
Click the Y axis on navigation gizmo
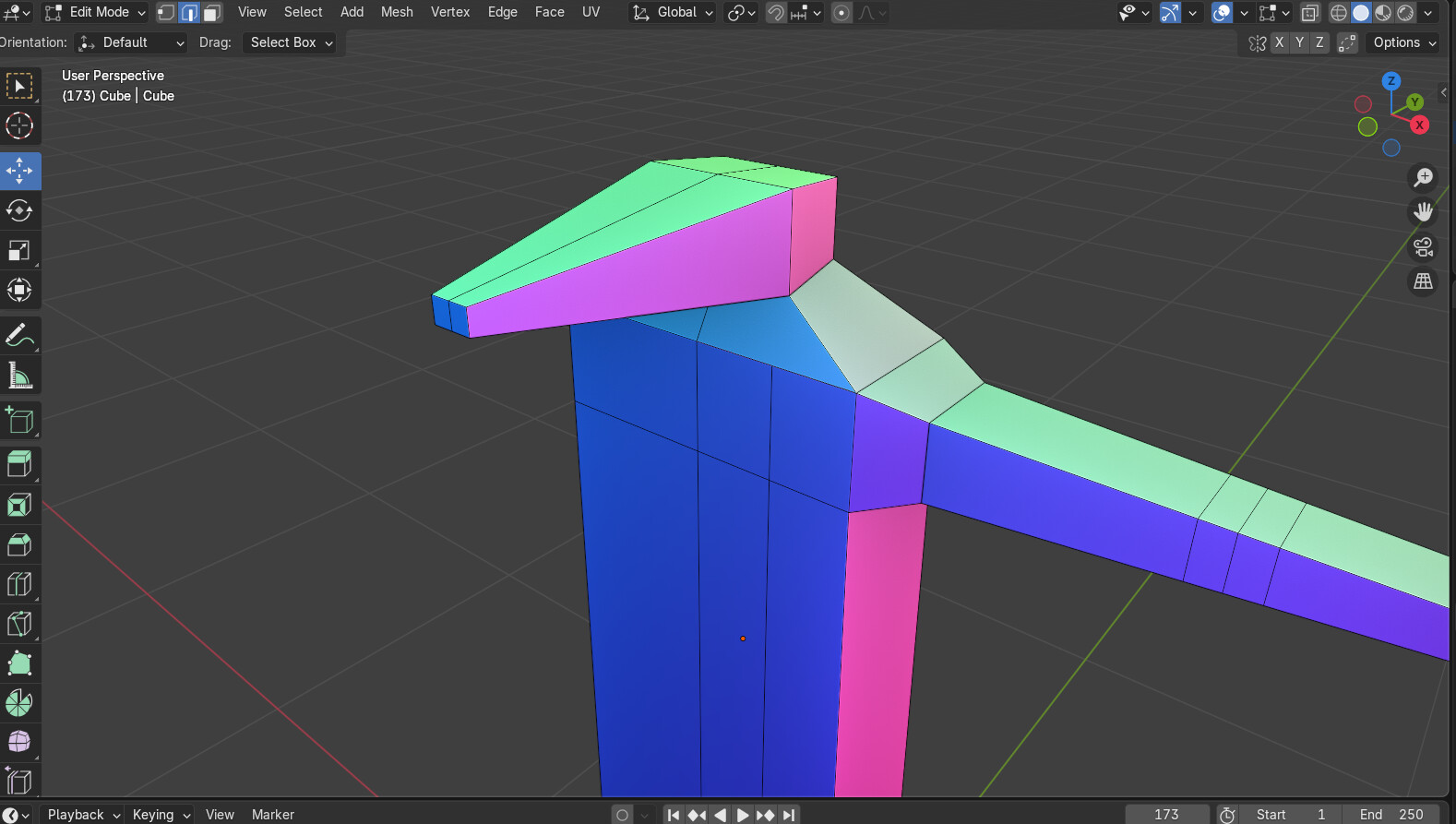pos(1414,102)
